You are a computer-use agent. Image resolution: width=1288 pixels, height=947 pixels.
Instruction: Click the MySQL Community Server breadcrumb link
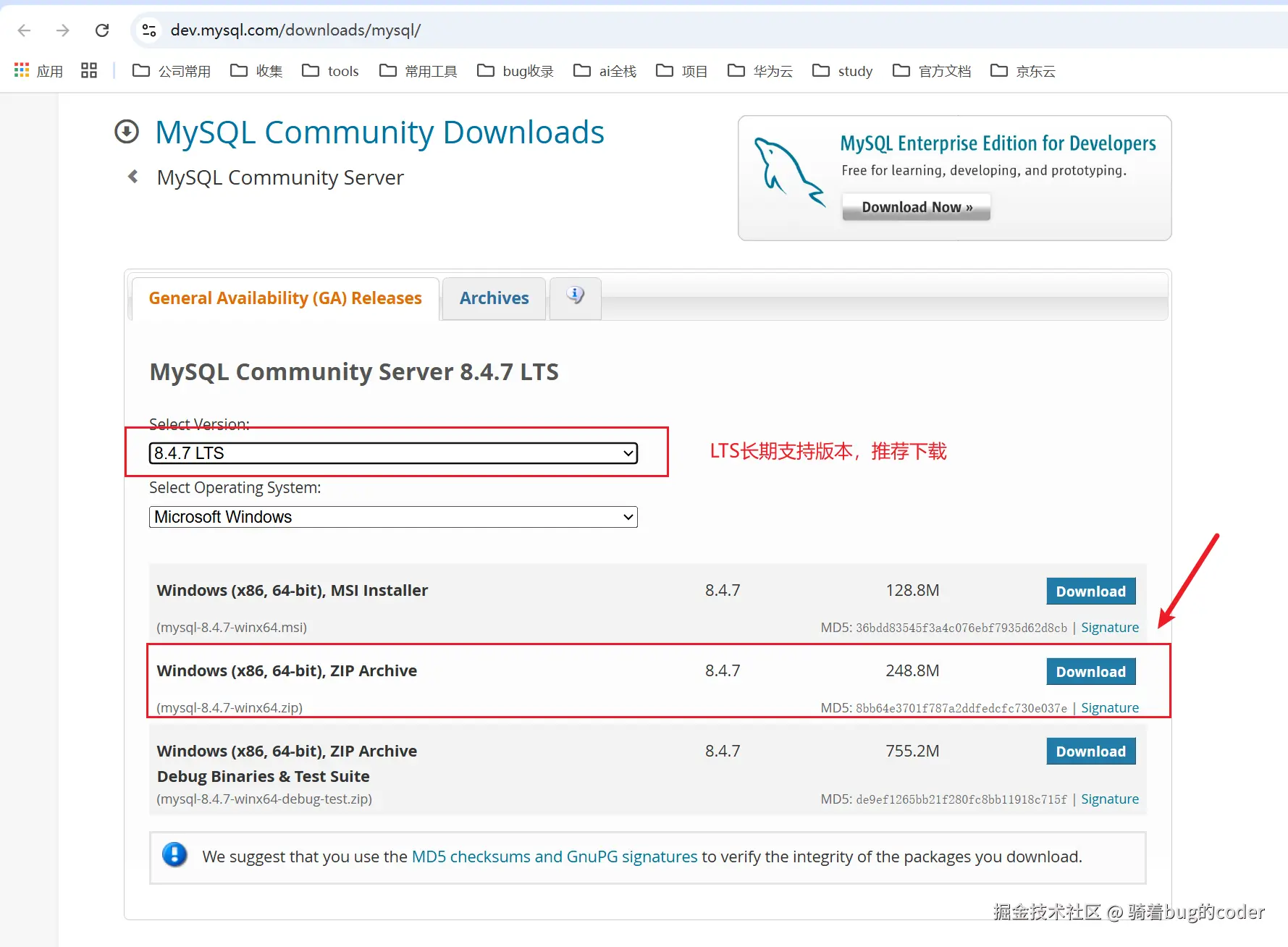coord(280,177)
